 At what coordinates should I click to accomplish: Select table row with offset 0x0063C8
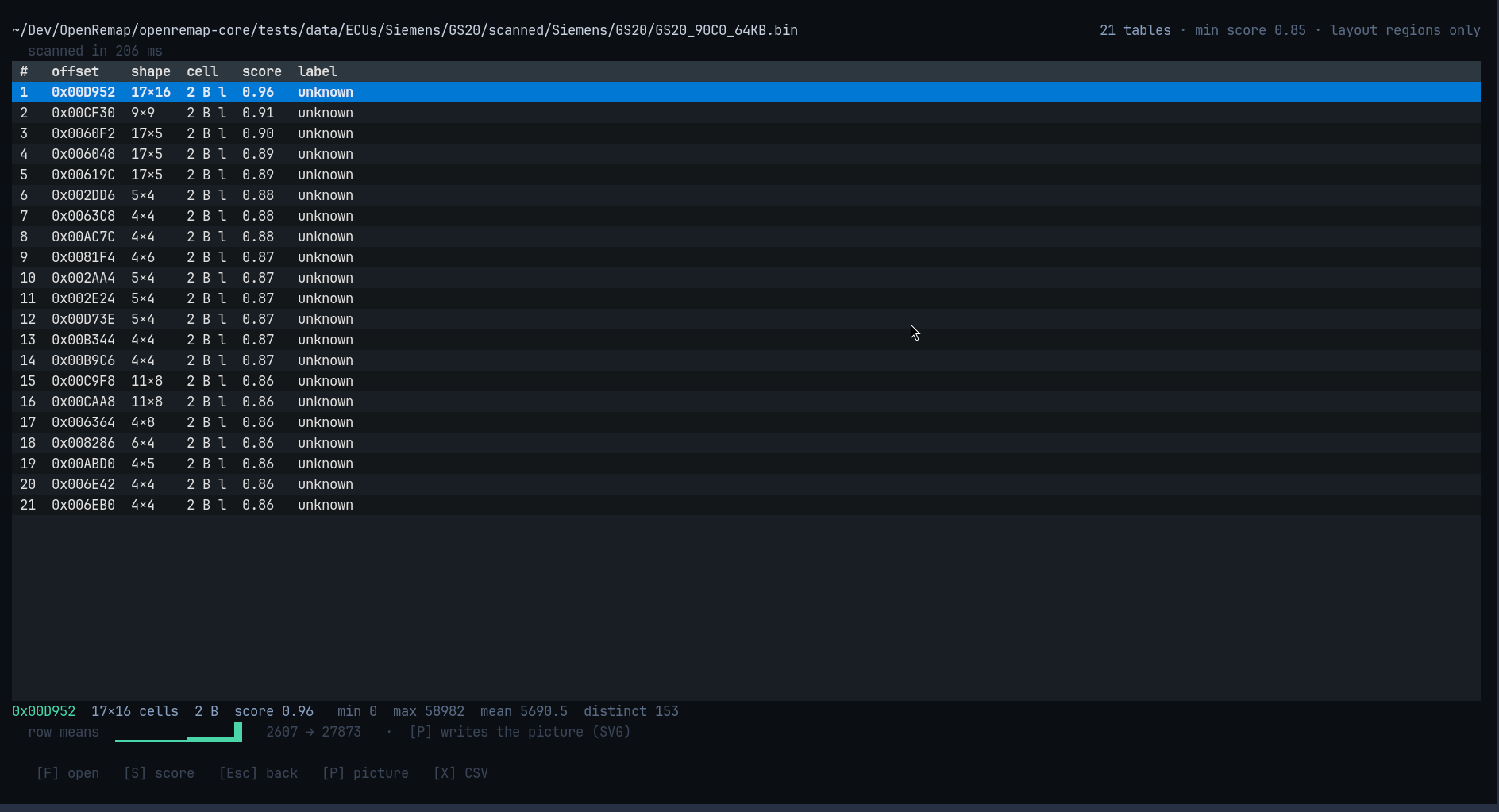(746, 216)
